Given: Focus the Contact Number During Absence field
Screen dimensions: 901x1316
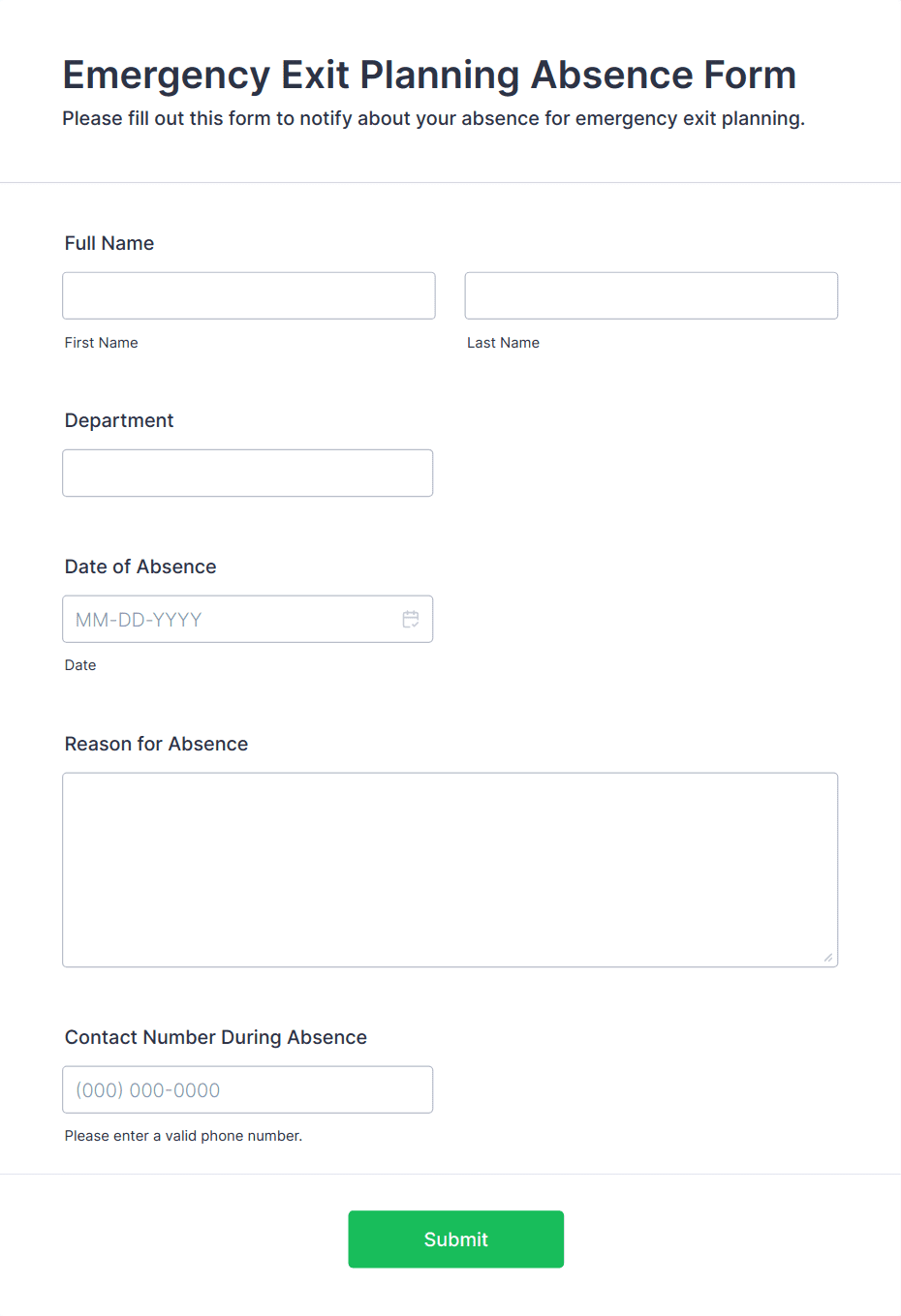Looking at the screenshot, I should coord(247,1089).
